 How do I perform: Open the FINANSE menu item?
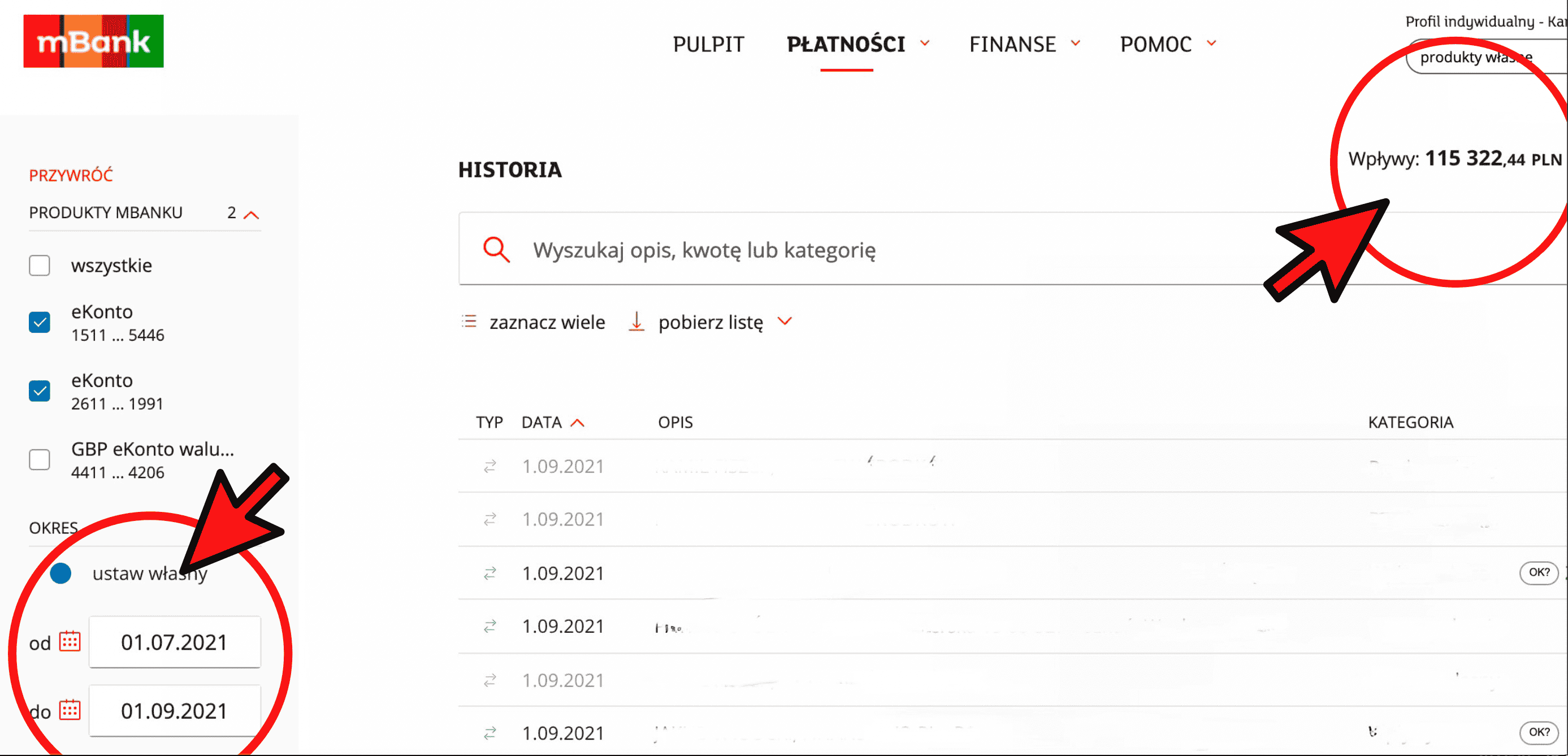tap(1012, 45)
